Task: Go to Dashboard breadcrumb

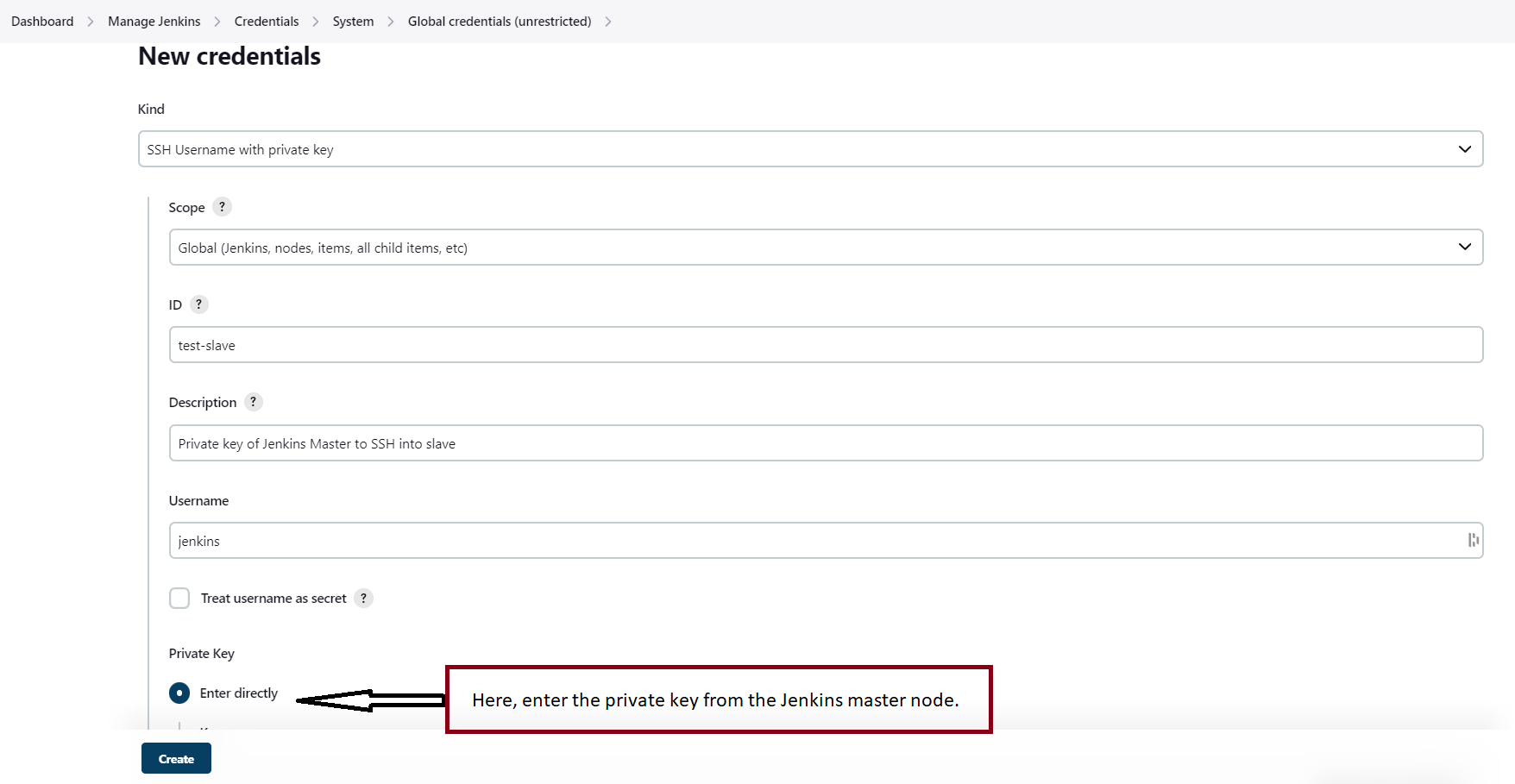Action: 42,22
